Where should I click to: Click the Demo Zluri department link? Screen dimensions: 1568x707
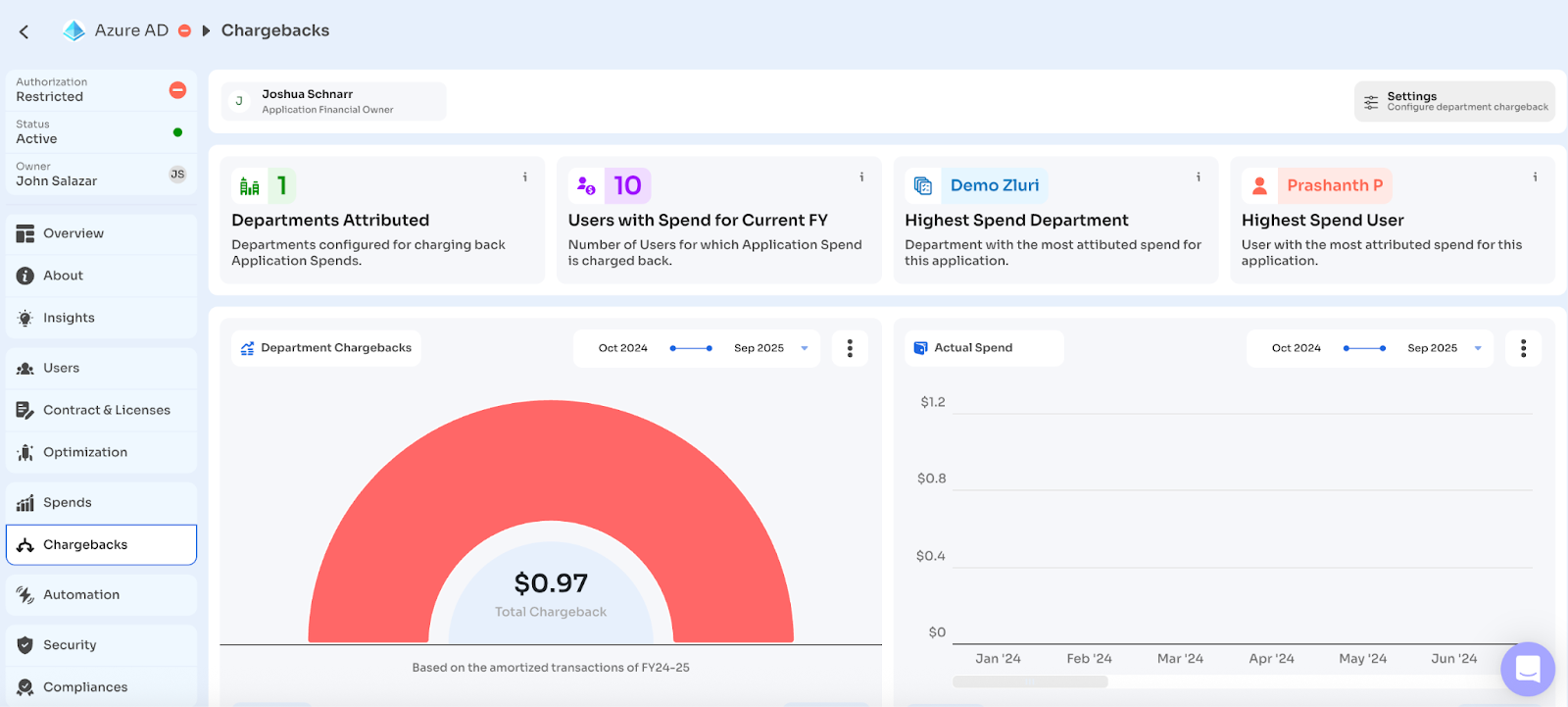point(995,185)
